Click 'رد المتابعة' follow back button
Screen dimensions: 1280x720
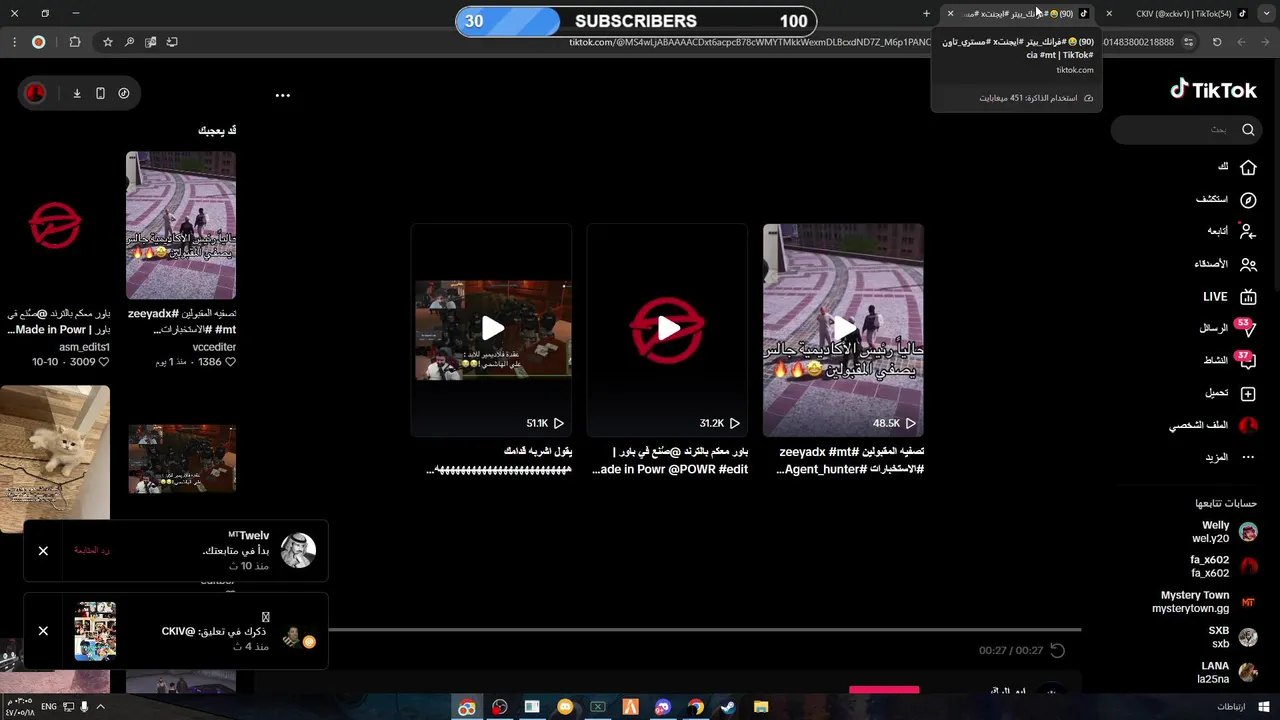[x=92, y=551]
